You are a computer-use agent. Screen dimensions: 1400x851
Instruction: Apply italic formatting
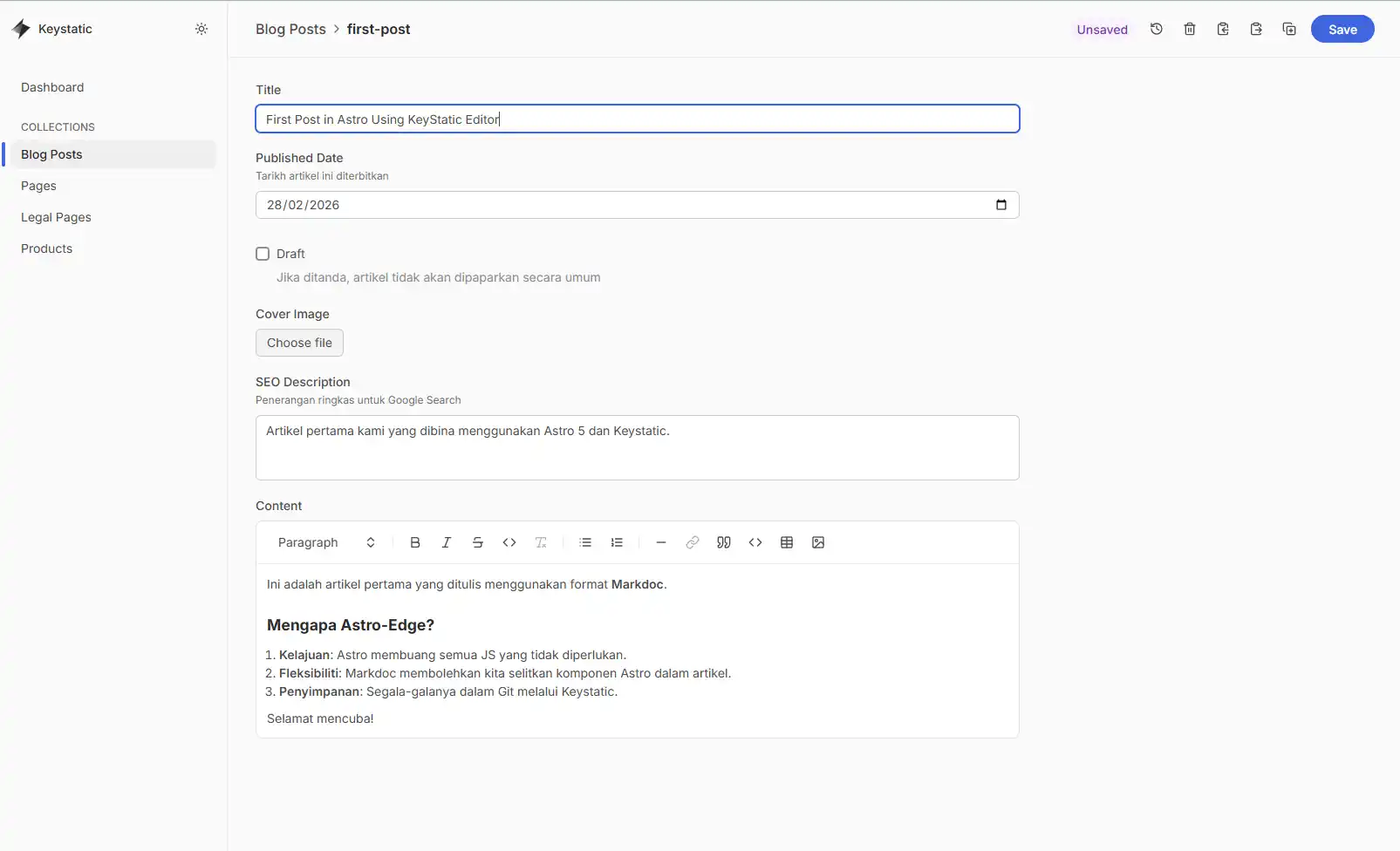click(446, 541)
